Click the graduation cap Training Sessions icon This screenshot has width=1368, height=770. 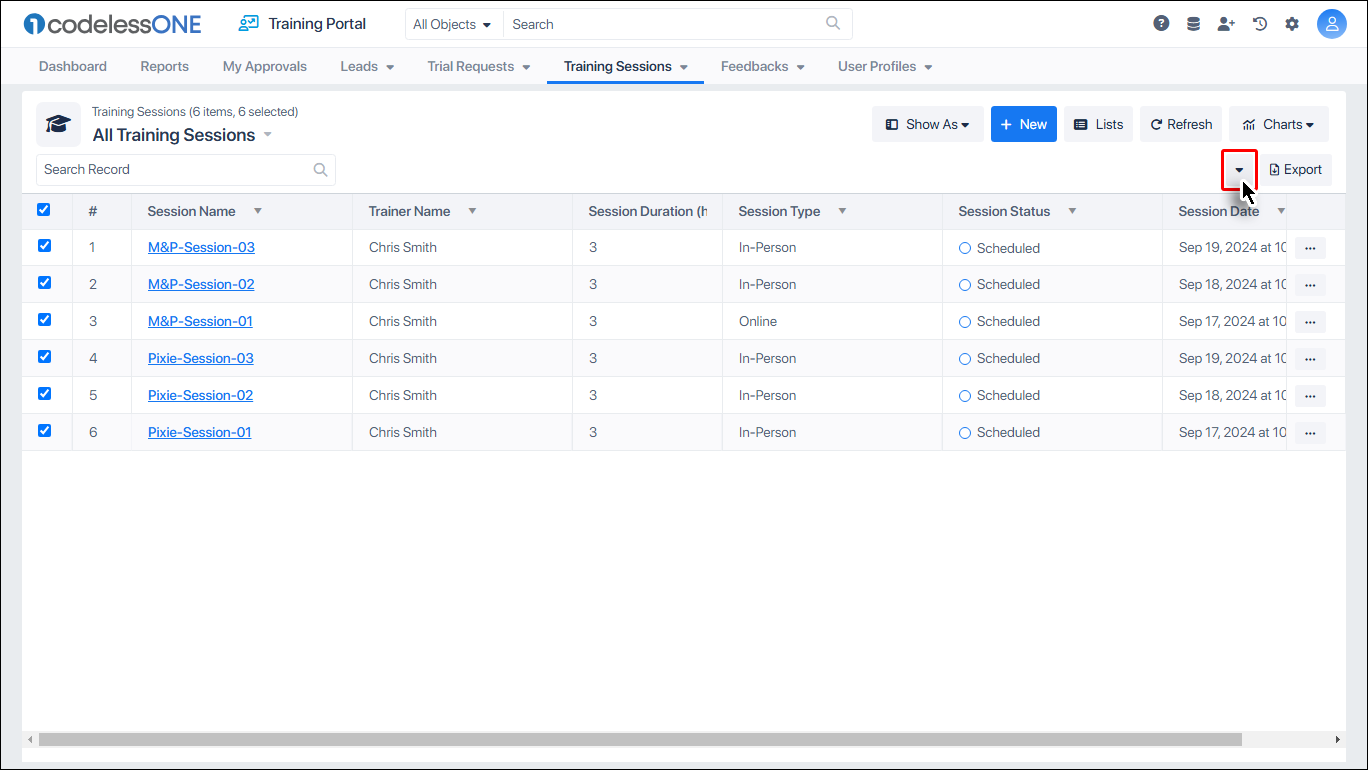pyautogui.click(x=58, y=124)
